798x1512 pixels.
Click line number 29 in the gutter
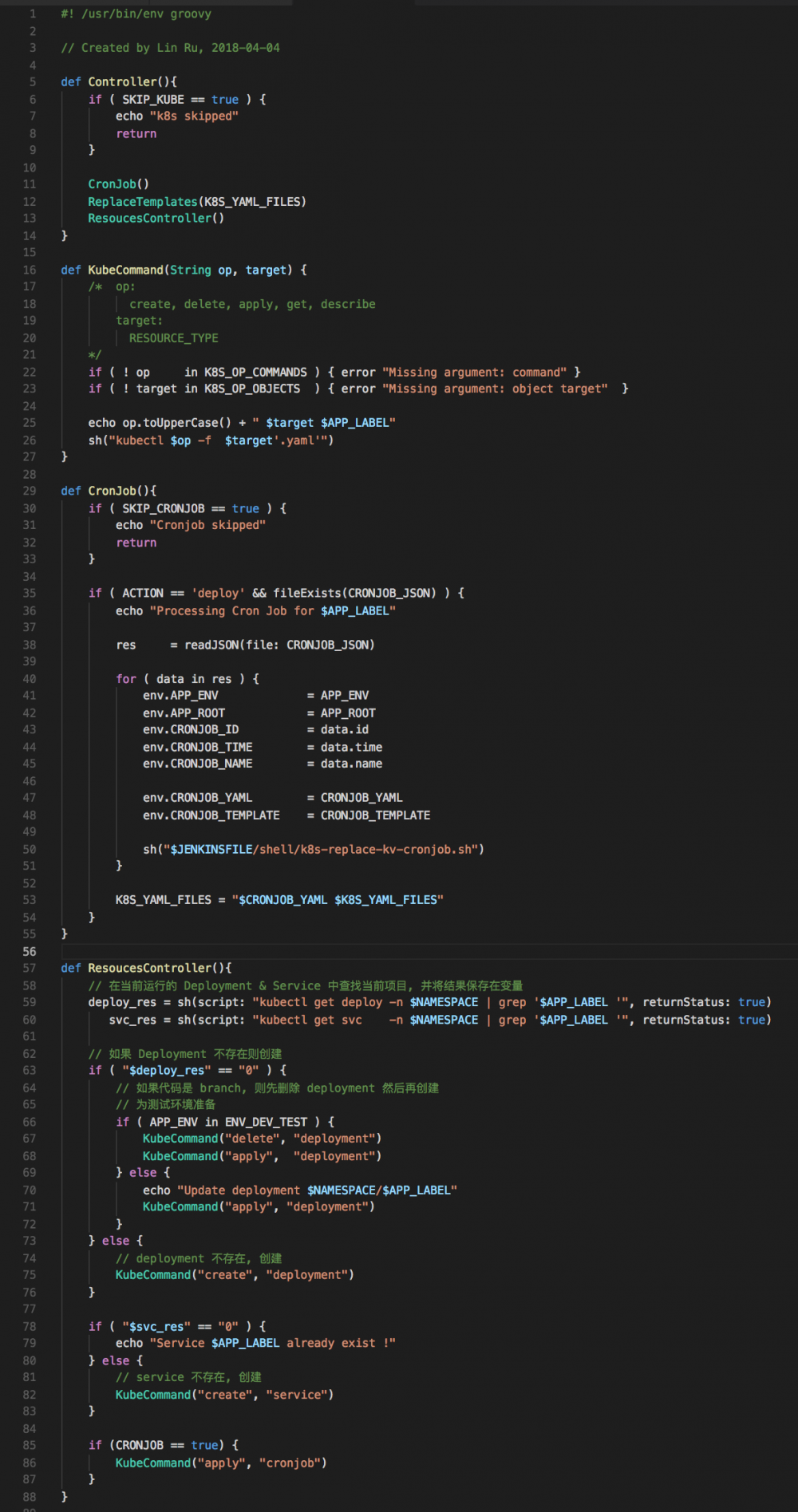click(x=30, y=491)
